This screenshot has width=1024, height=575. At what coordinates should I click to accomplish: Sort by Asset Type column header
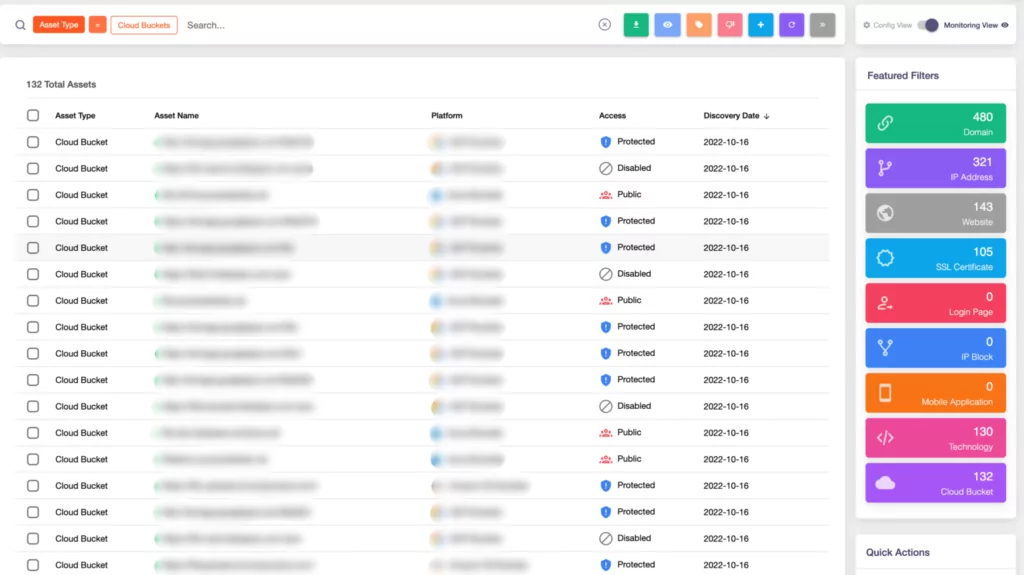[75, 116]
